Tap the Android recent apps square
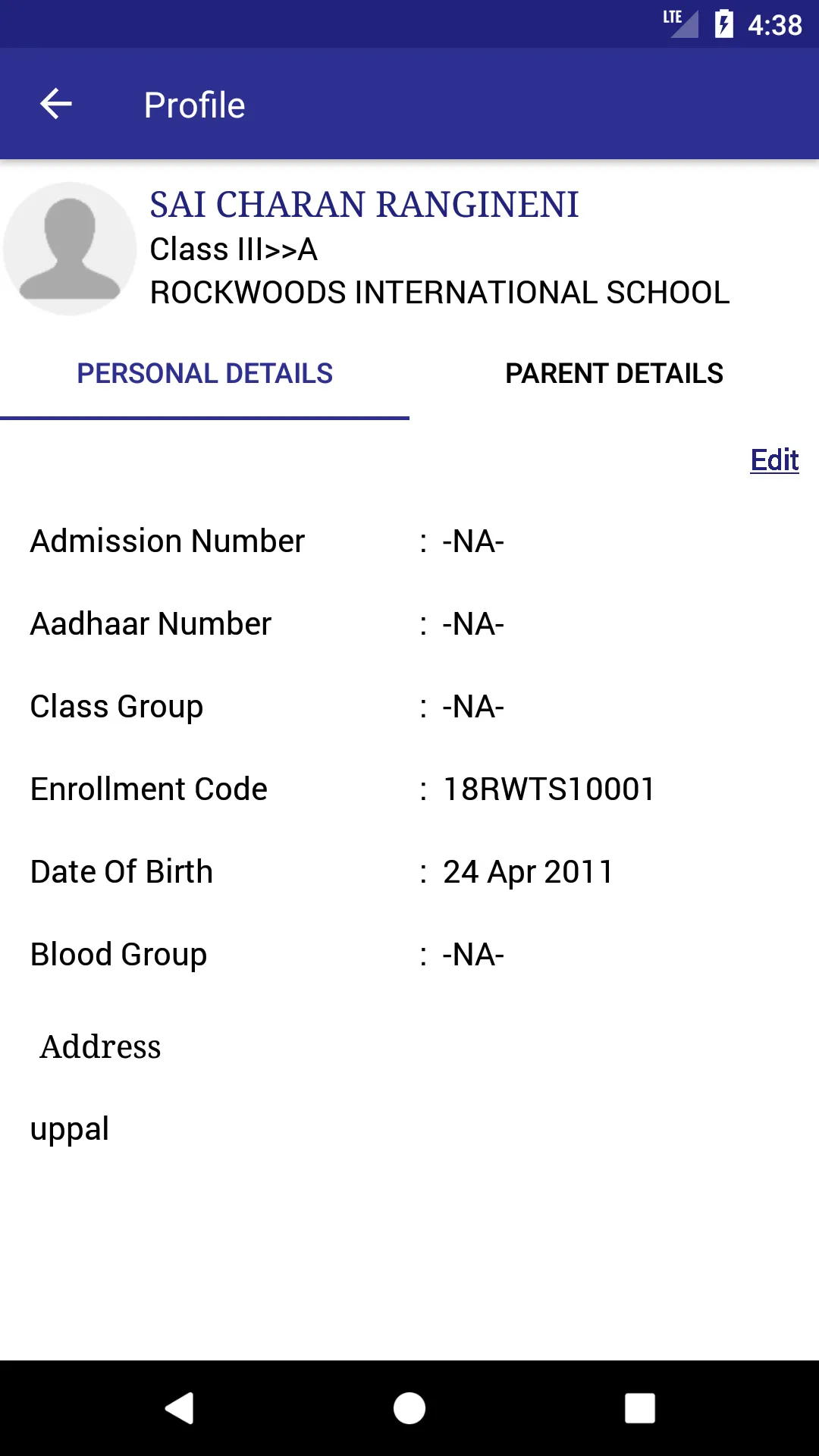Image resolution: width=819 pixels, height=1456 pixels. [x=639, y=1408]
